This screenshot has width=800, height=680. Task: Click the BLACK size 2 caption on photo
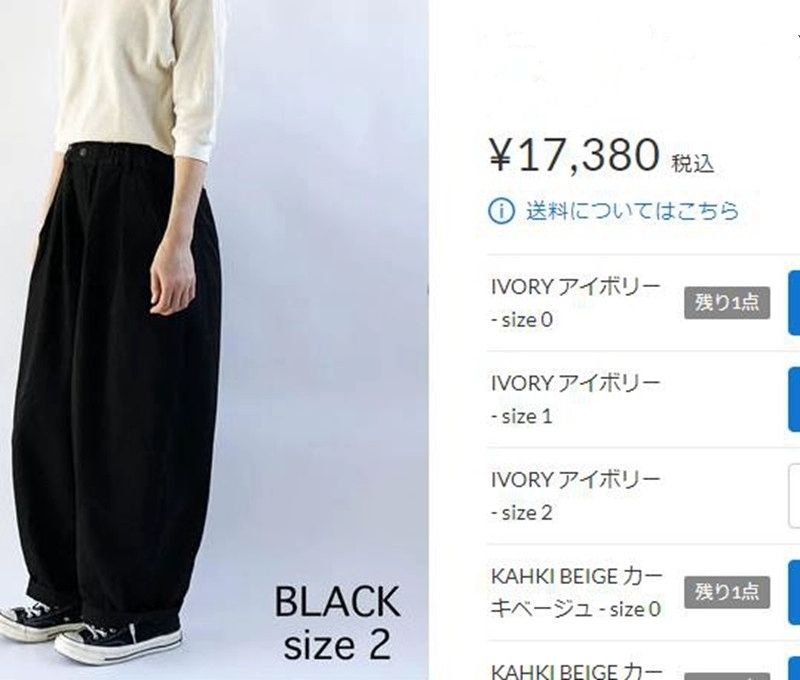338,623
